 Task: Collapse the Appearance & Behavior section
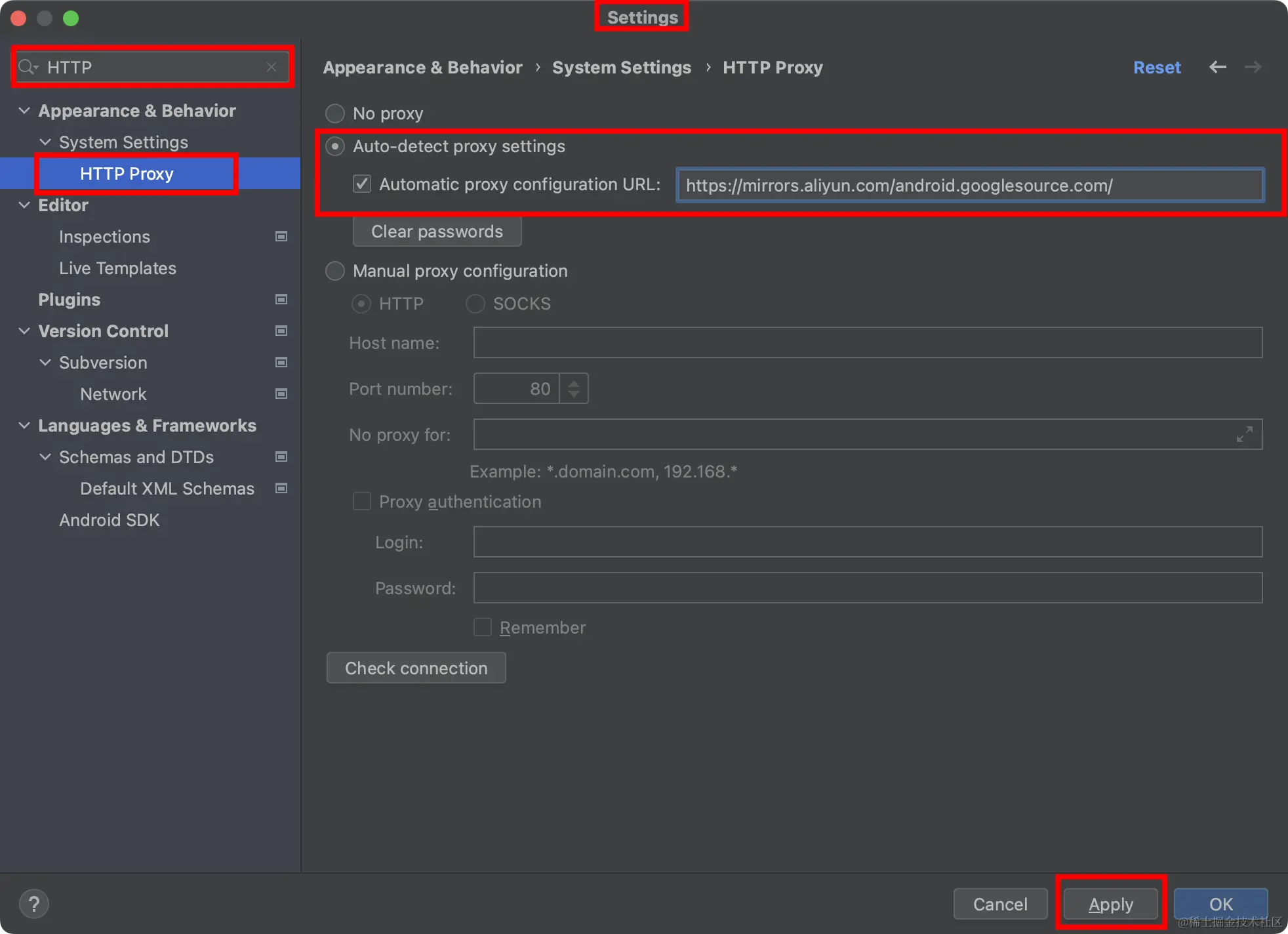tap(24, 110)
